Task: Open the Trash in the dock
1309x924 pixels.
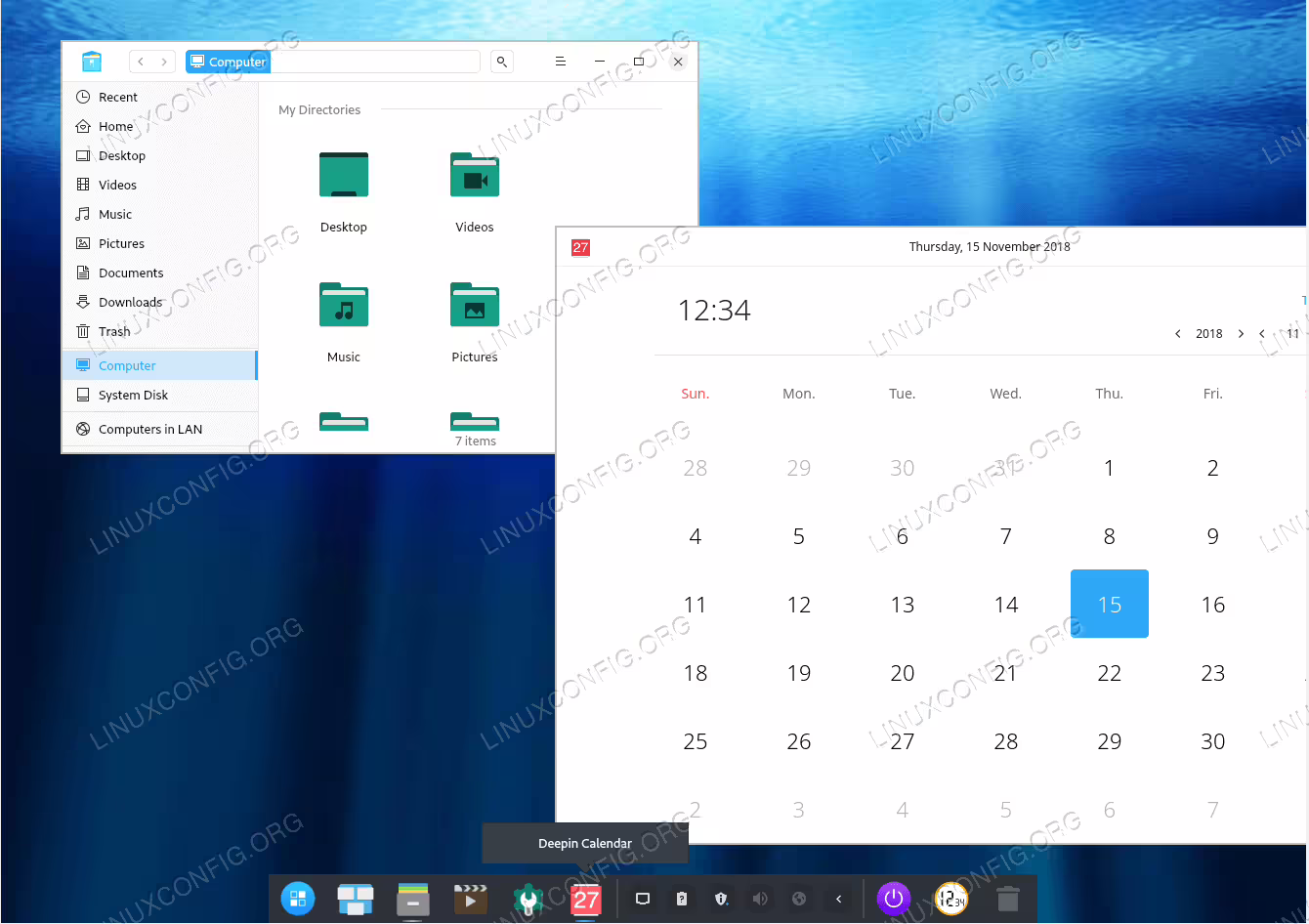Action: tap(1008, 899)
